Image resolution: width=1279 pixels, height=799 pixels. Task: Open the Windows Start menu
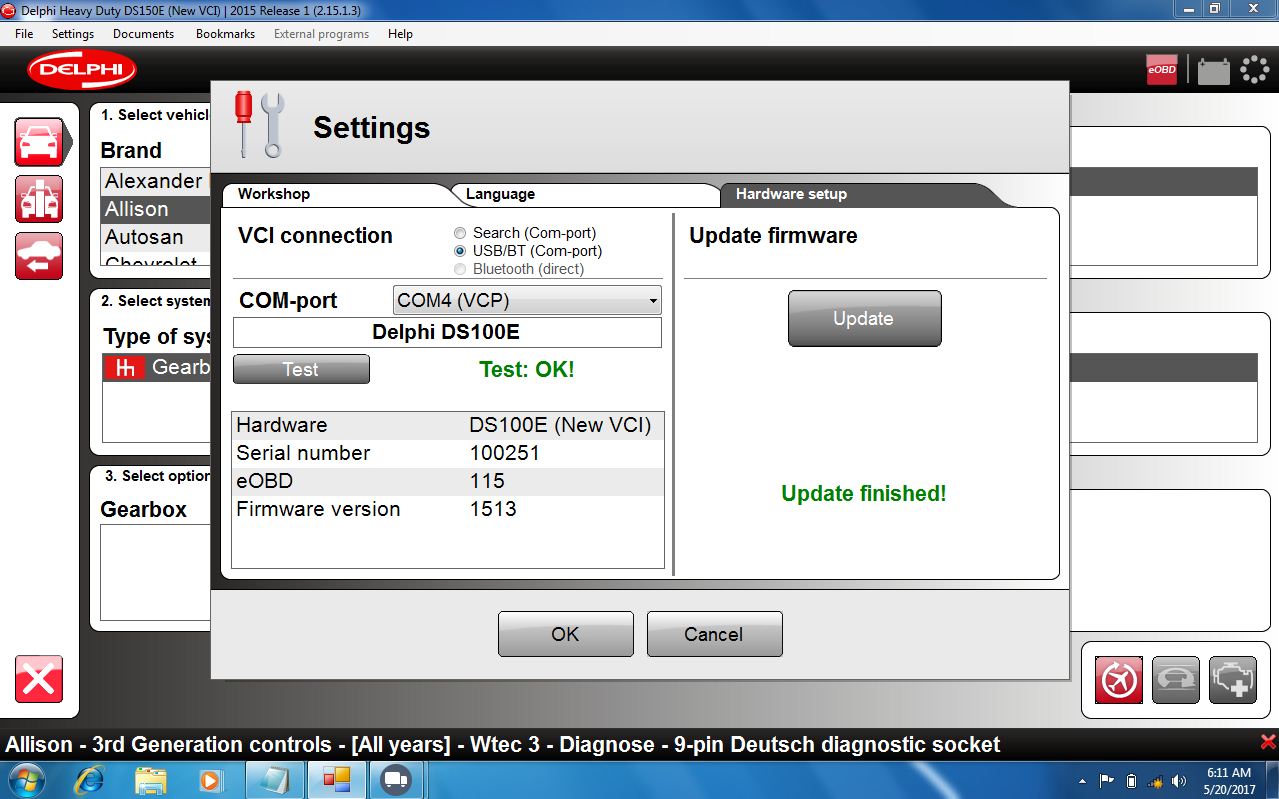coord(26,779)
